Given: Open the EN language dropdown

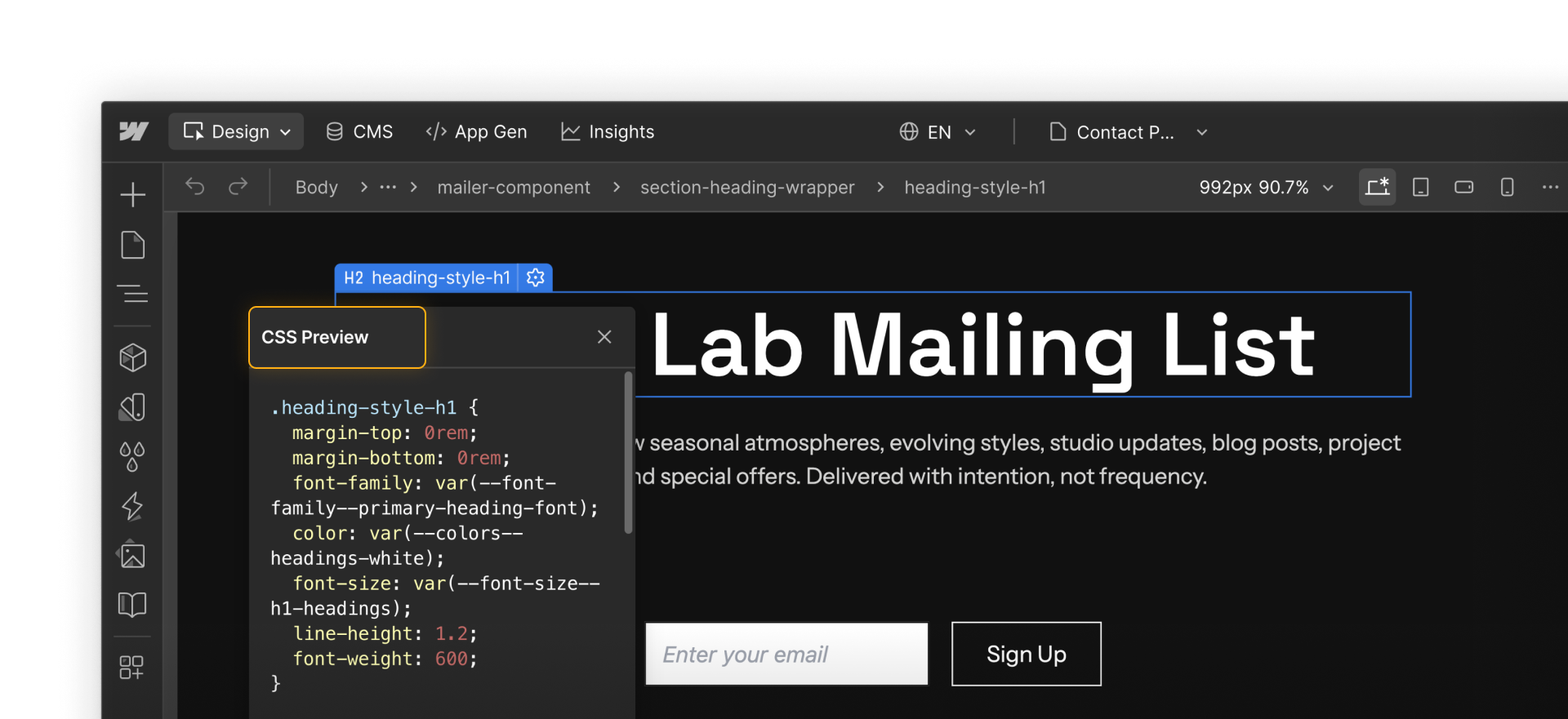Looking at the screenshot, I should click(x=938, y=132).
